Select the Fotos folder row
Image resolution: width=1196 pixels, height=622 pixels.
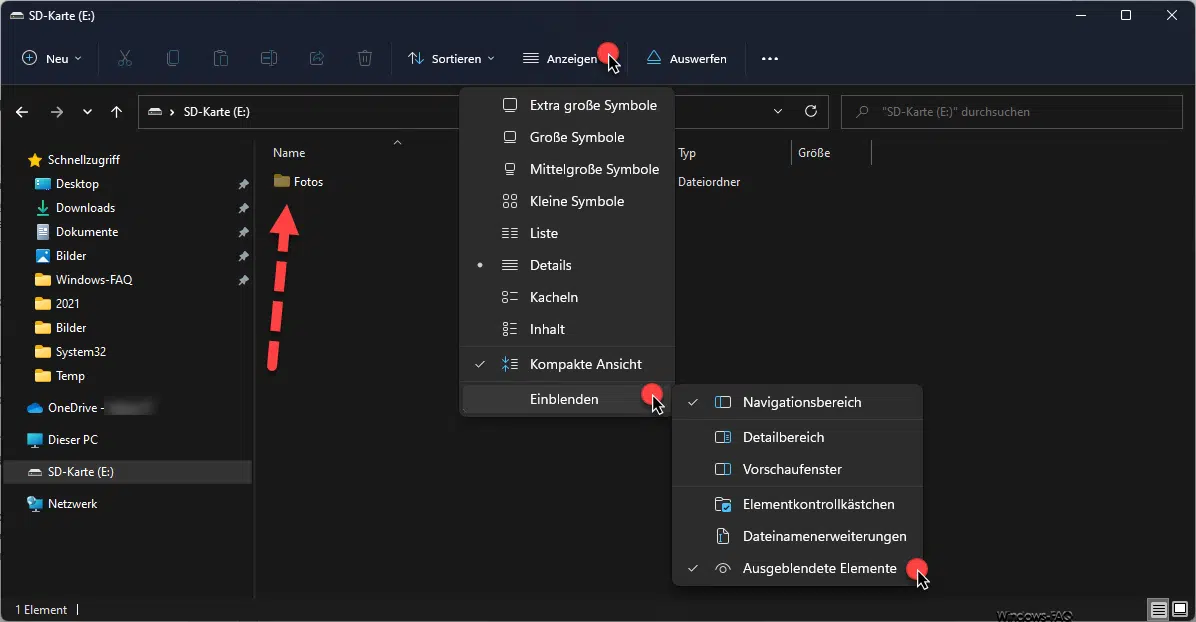pyautogui.click(x=298, y=182)
